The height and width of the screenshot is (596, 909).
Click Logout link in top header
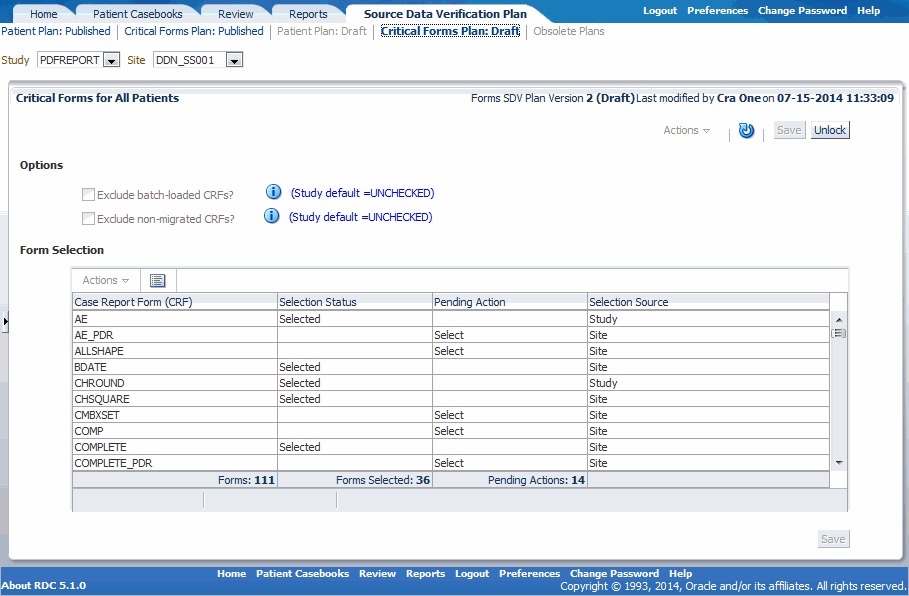(x=660, y=10)
